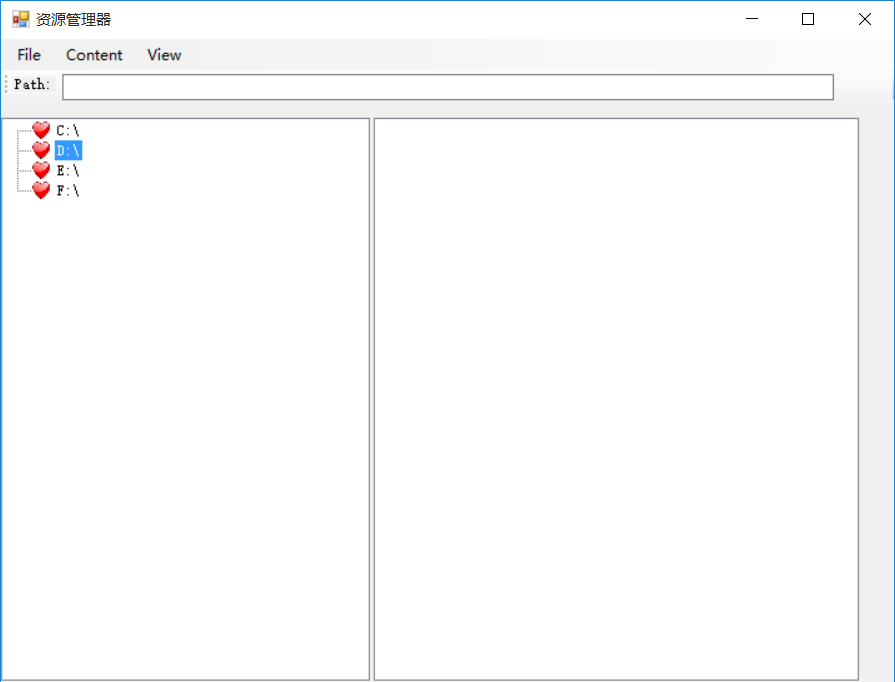
Task: Click the application icon in title bar
Action: (21, 19)
